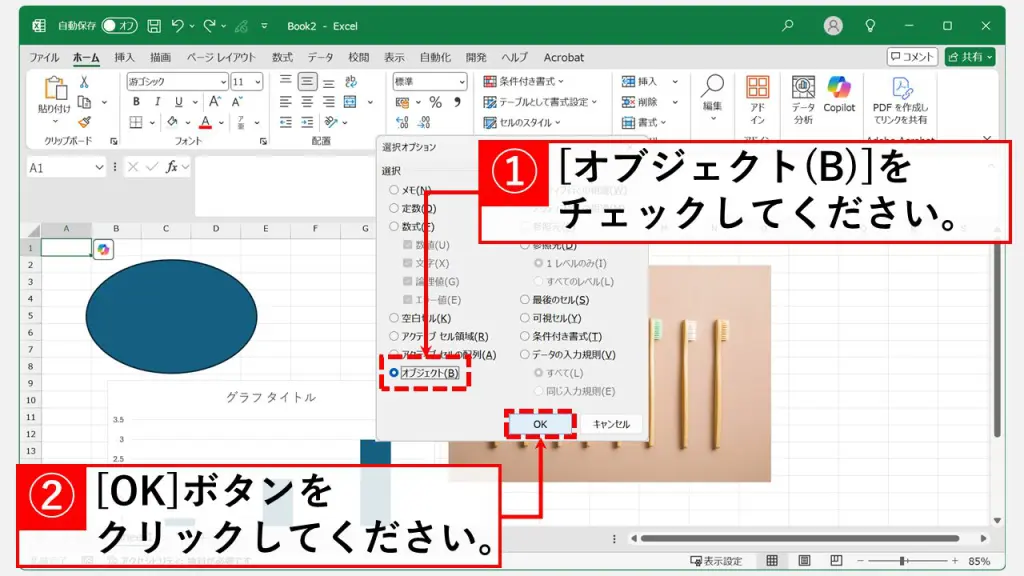1024x576 pixels.
Task: Click the insert function fx icon
Action: [x=172, y=167]
